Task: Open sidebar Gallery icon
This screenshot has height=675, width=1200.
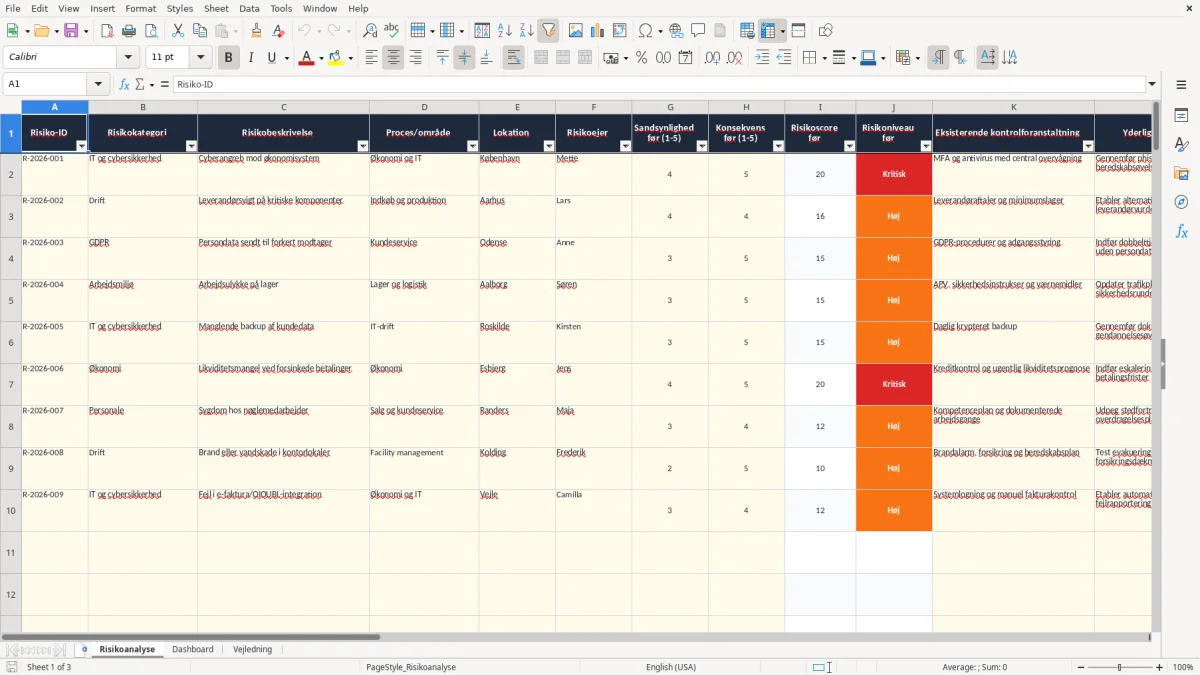Action: tap(1181, 174)
